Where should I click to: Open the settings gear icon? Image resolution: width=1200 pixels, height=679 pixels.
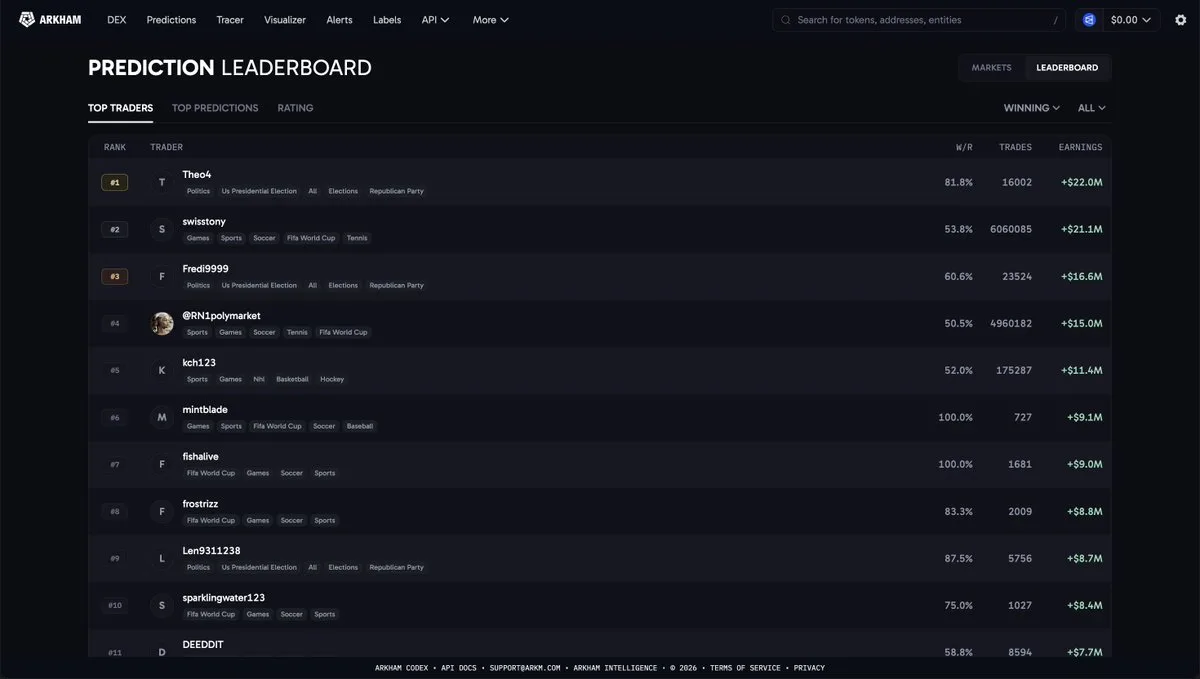(x=1181, y=20)
